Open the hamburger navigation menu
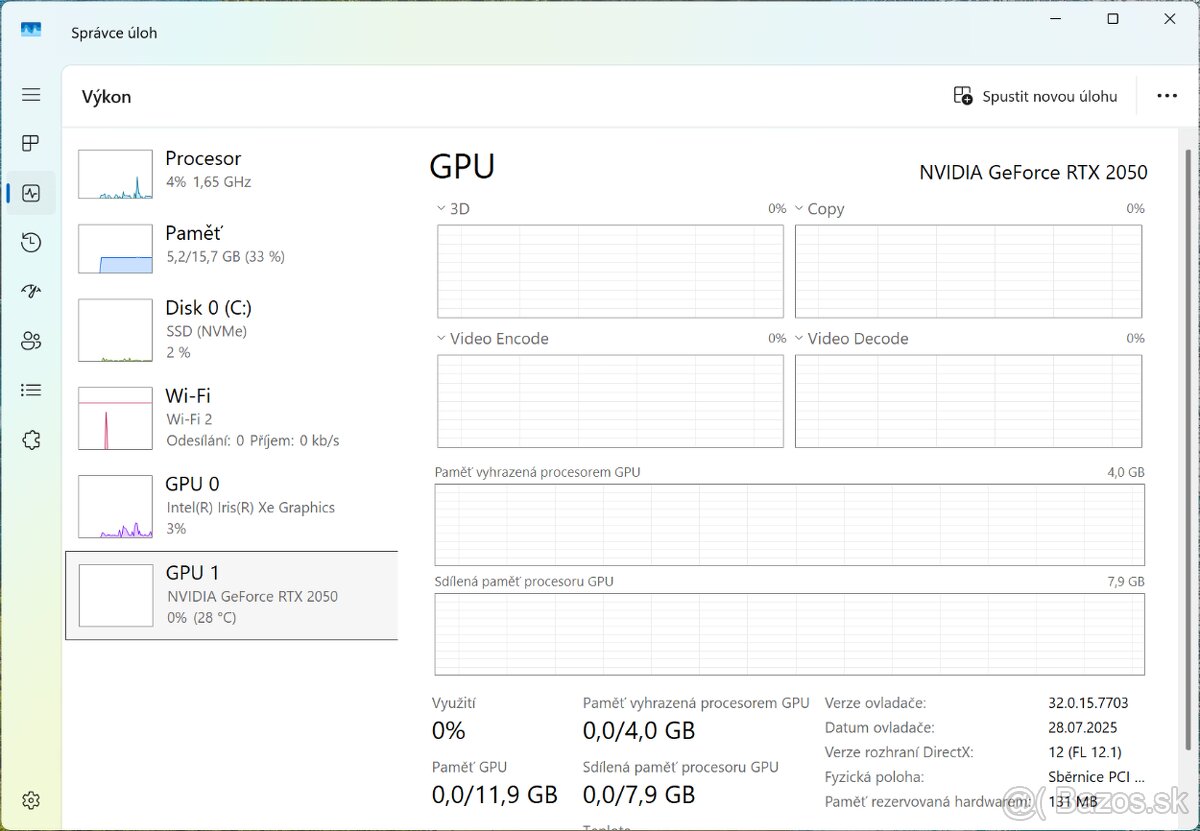Viewport: 1200px width, 831px height. [31, 95]
